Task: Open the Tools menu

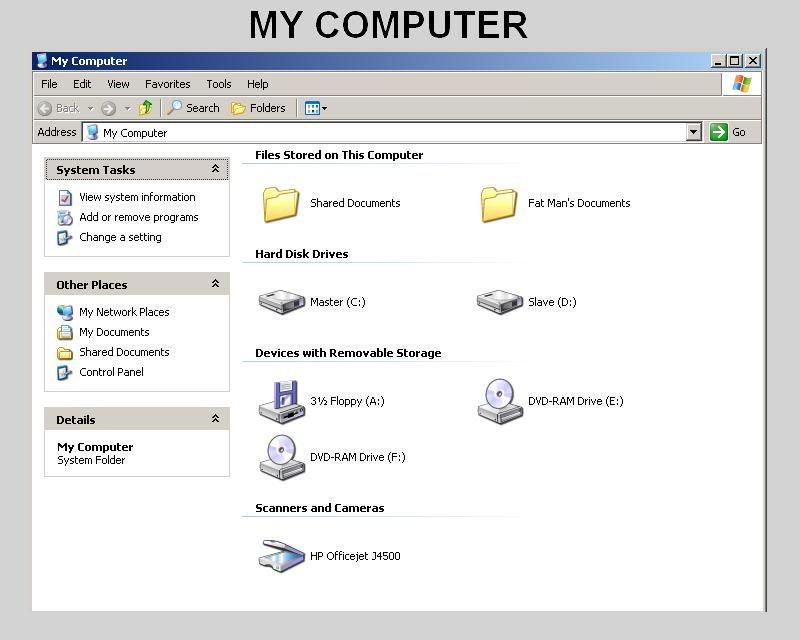Action: point(218,84)
